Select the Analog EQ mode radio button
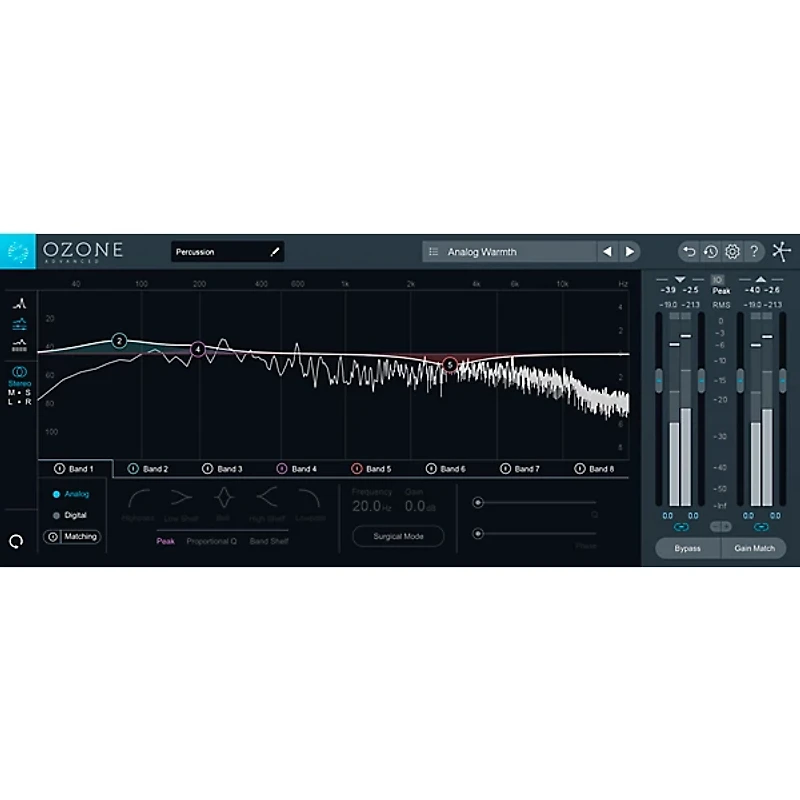Image resolution: width=800 pixels, height=800 pixels. [x=57, y=493]
